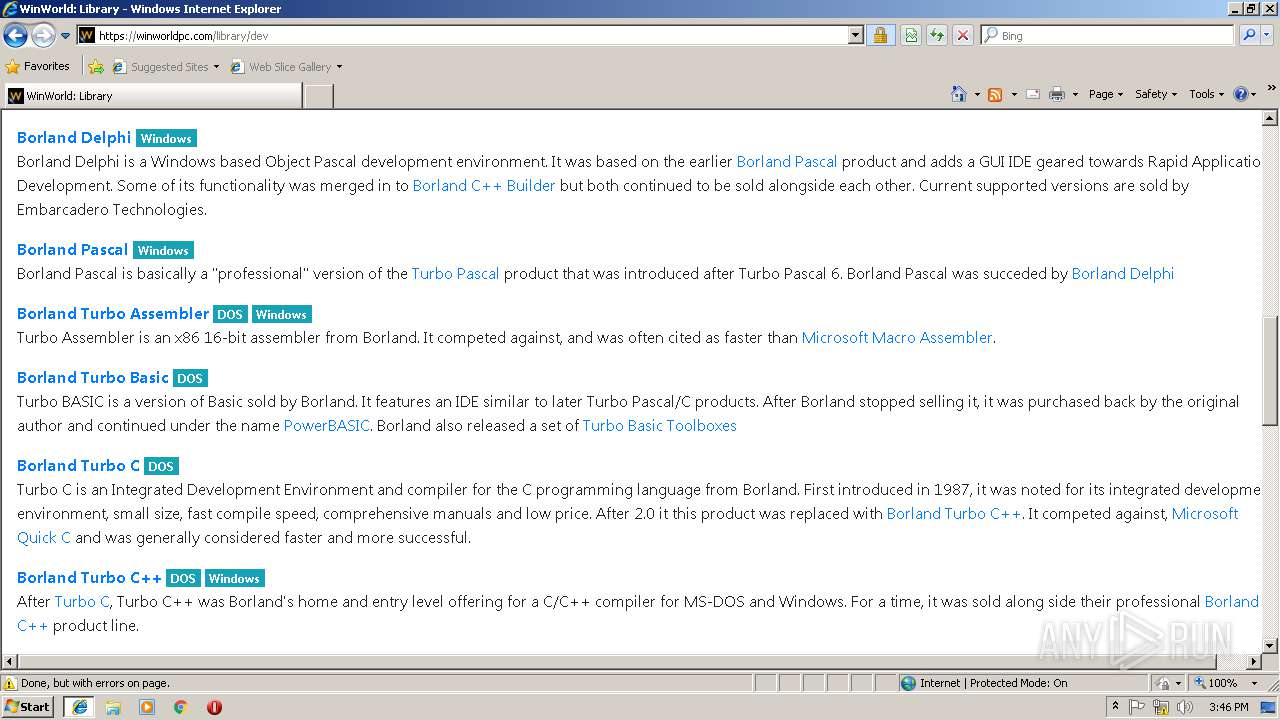1280x720 pixels.
Task: Click the Help question mark icon
Action: point(1241,94)
